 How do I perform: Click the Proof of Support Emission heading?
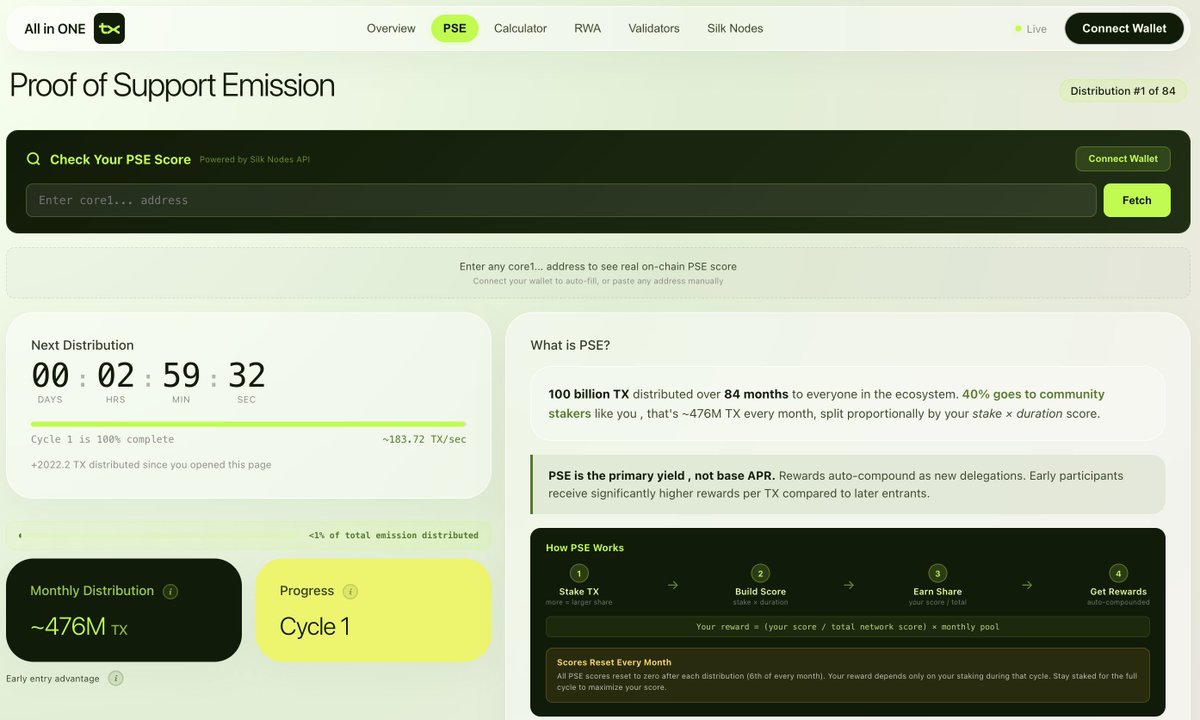coord(172,86)
